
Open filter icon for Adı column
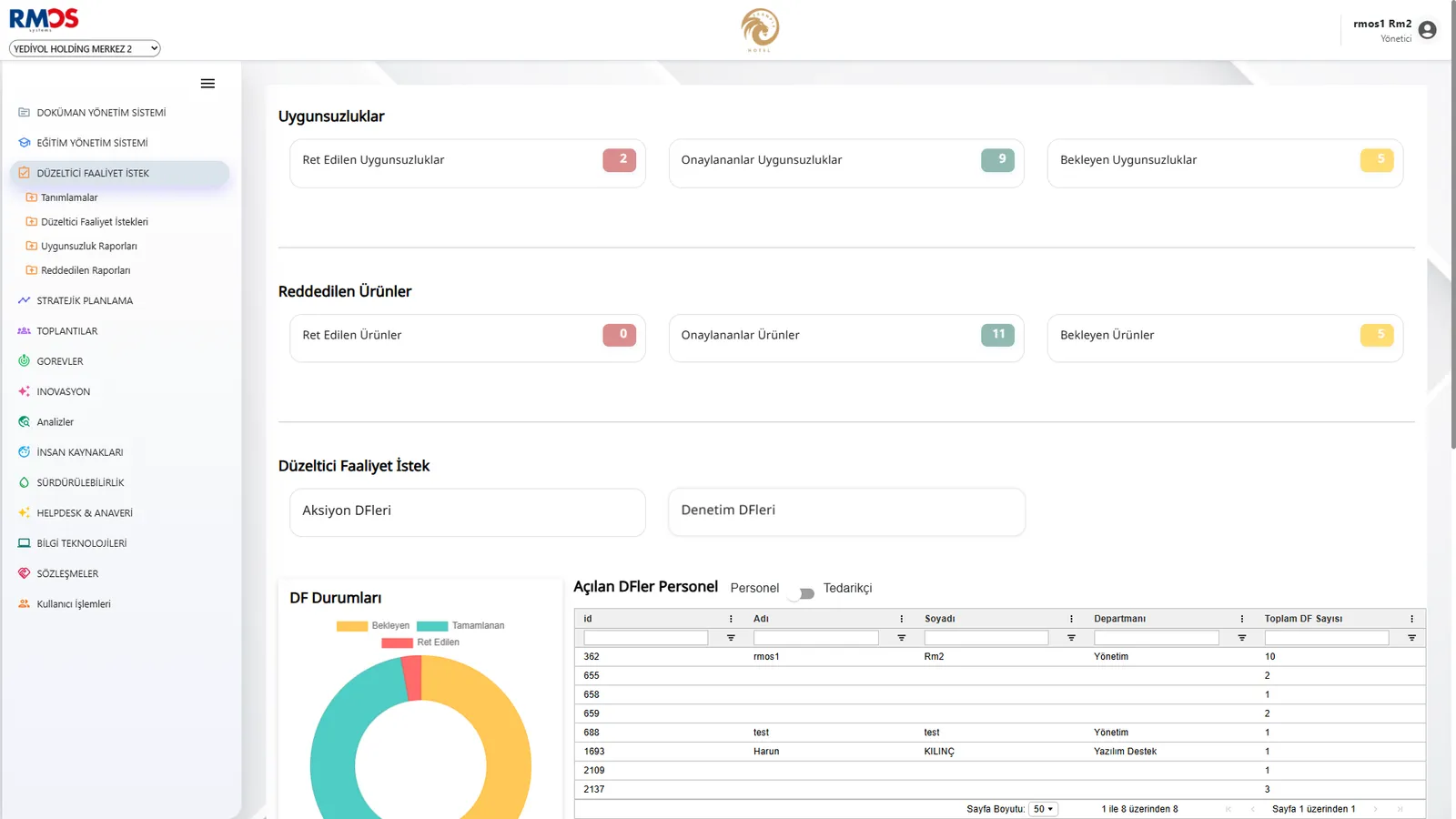(902, 638)
